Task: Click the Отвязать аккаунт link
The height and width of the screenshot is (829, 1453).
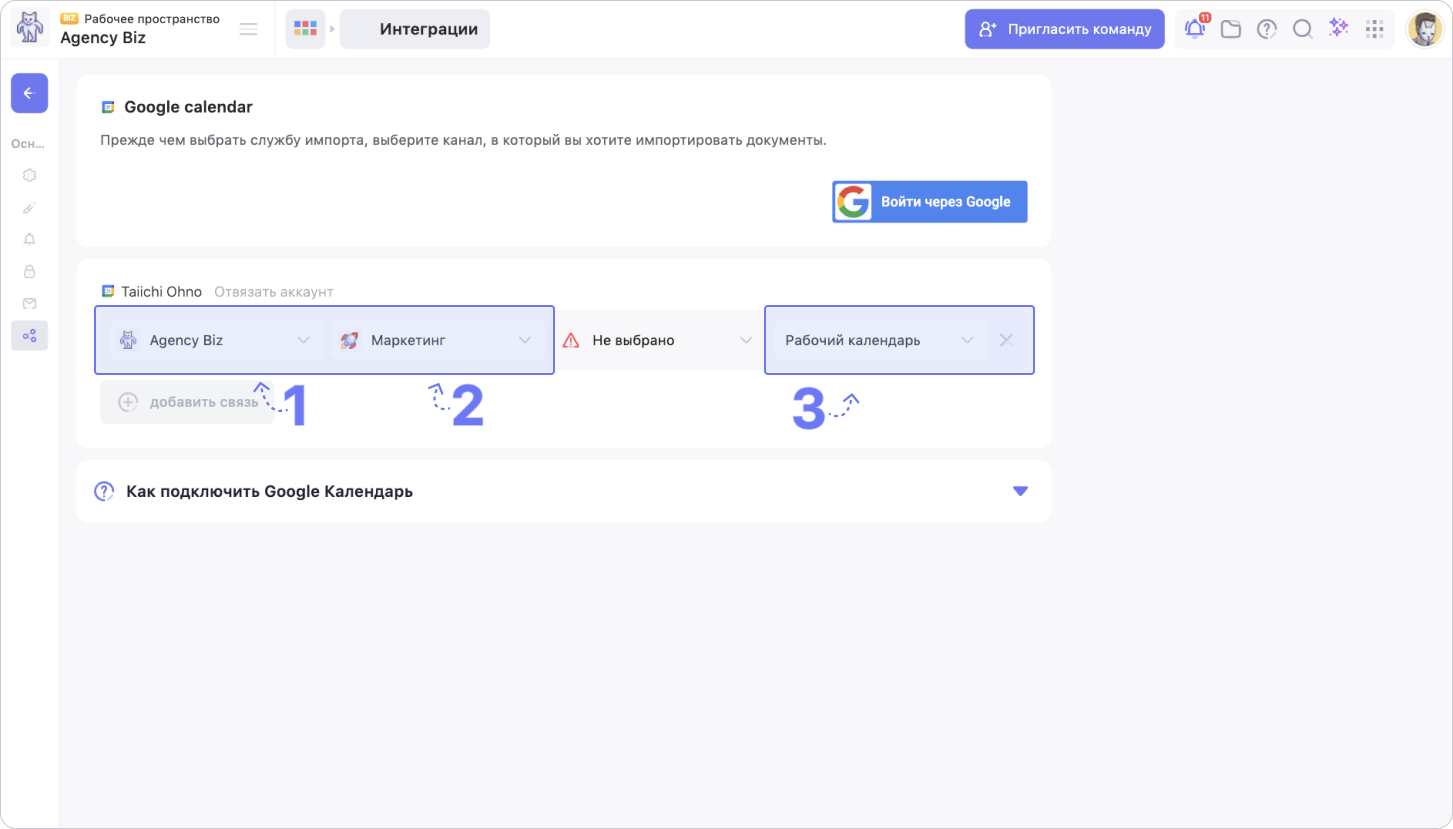Action: click(274, 292)
